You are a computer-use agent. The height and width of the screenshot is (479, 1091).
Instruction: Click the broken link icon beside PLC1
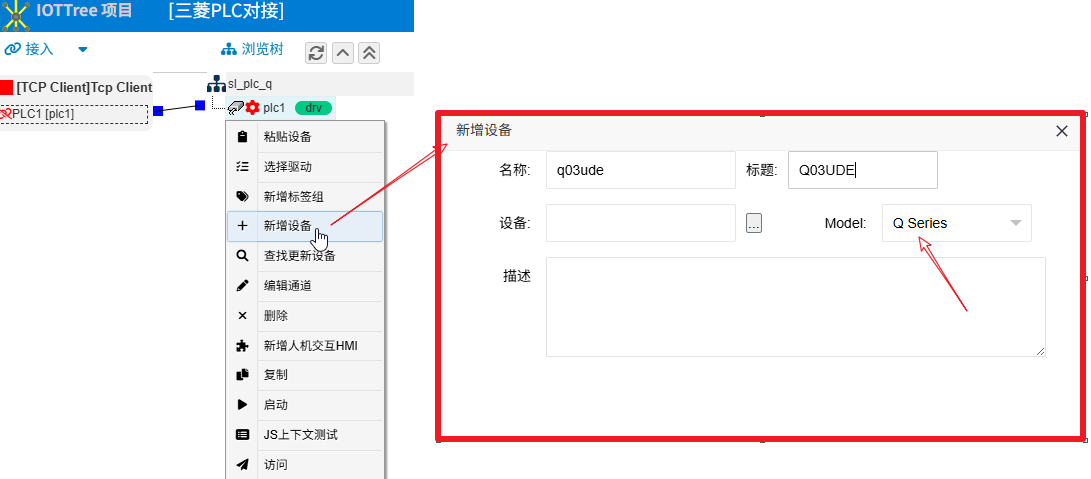coord(6,113)
